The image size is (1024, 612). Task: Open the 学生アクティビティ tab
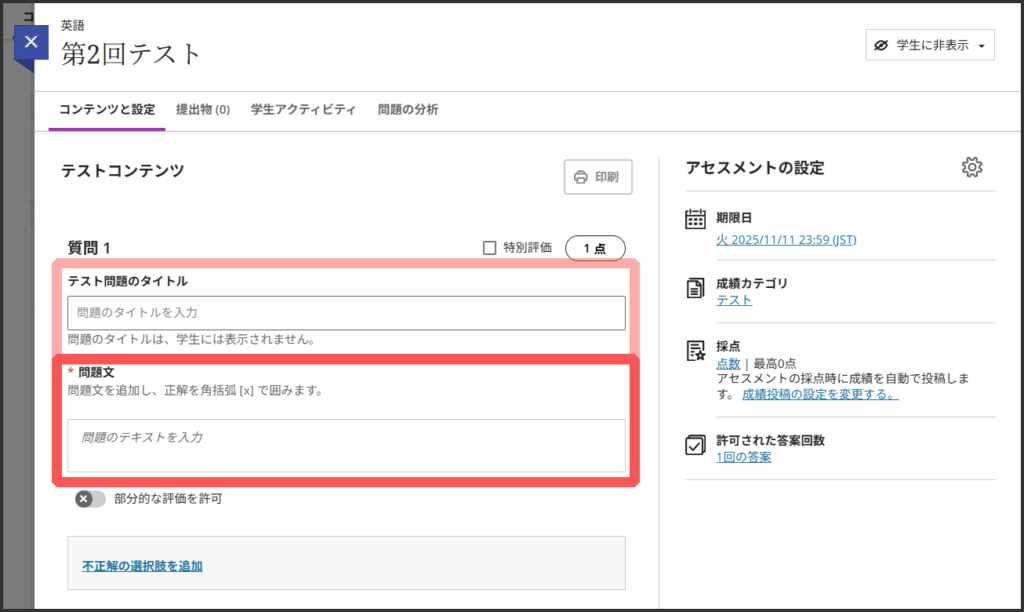point(303,110)
